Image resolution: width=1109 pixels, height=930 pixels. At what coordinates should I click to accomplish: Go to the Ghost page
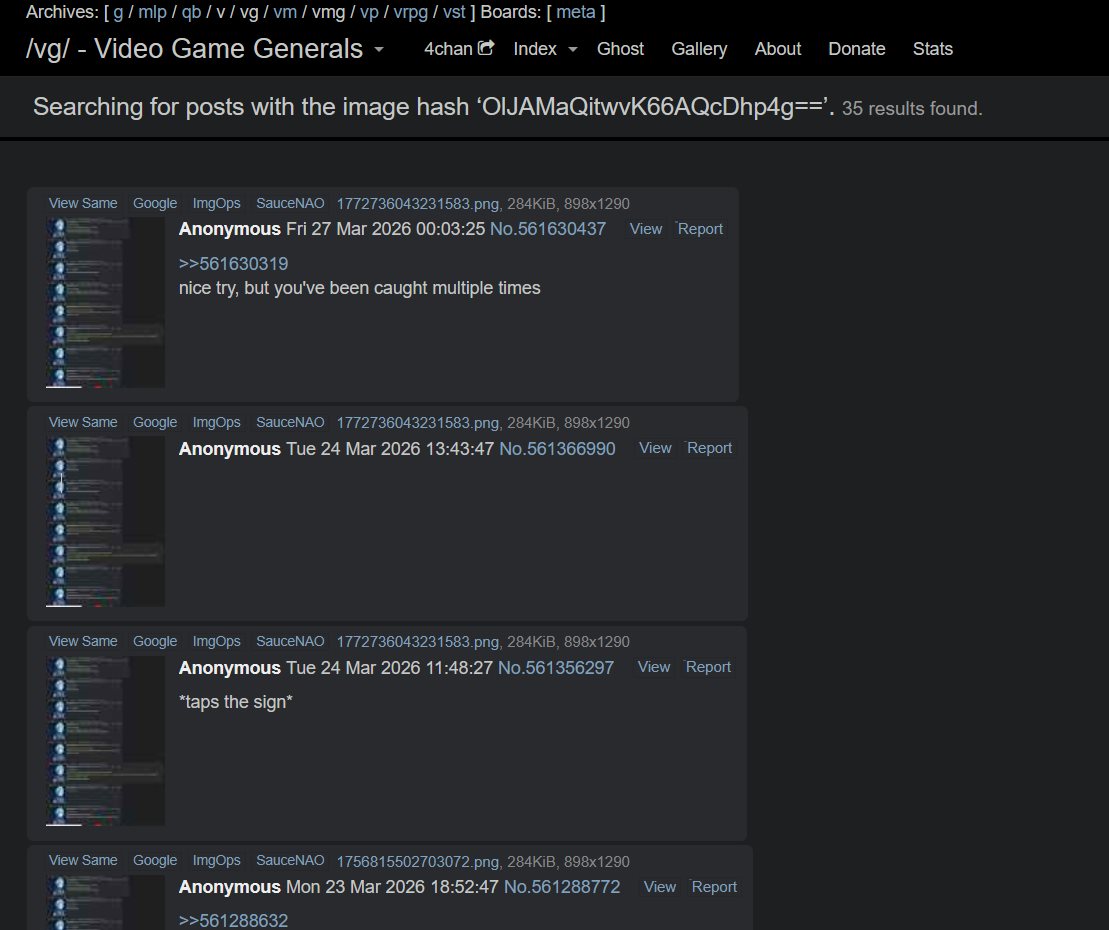[x=620, y=49]
